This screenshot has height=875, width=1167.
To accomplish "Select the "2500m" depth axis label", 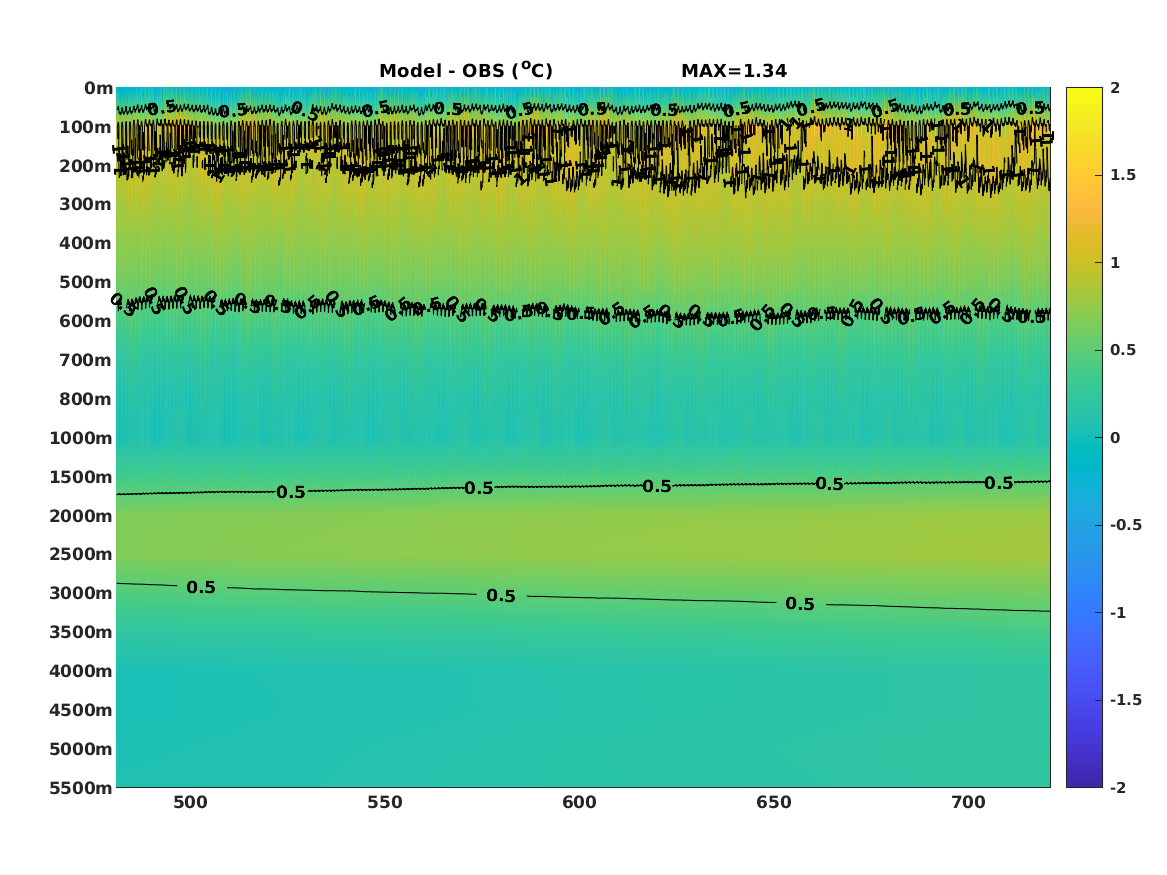I will pyautogui.click(x=81, y=554).
